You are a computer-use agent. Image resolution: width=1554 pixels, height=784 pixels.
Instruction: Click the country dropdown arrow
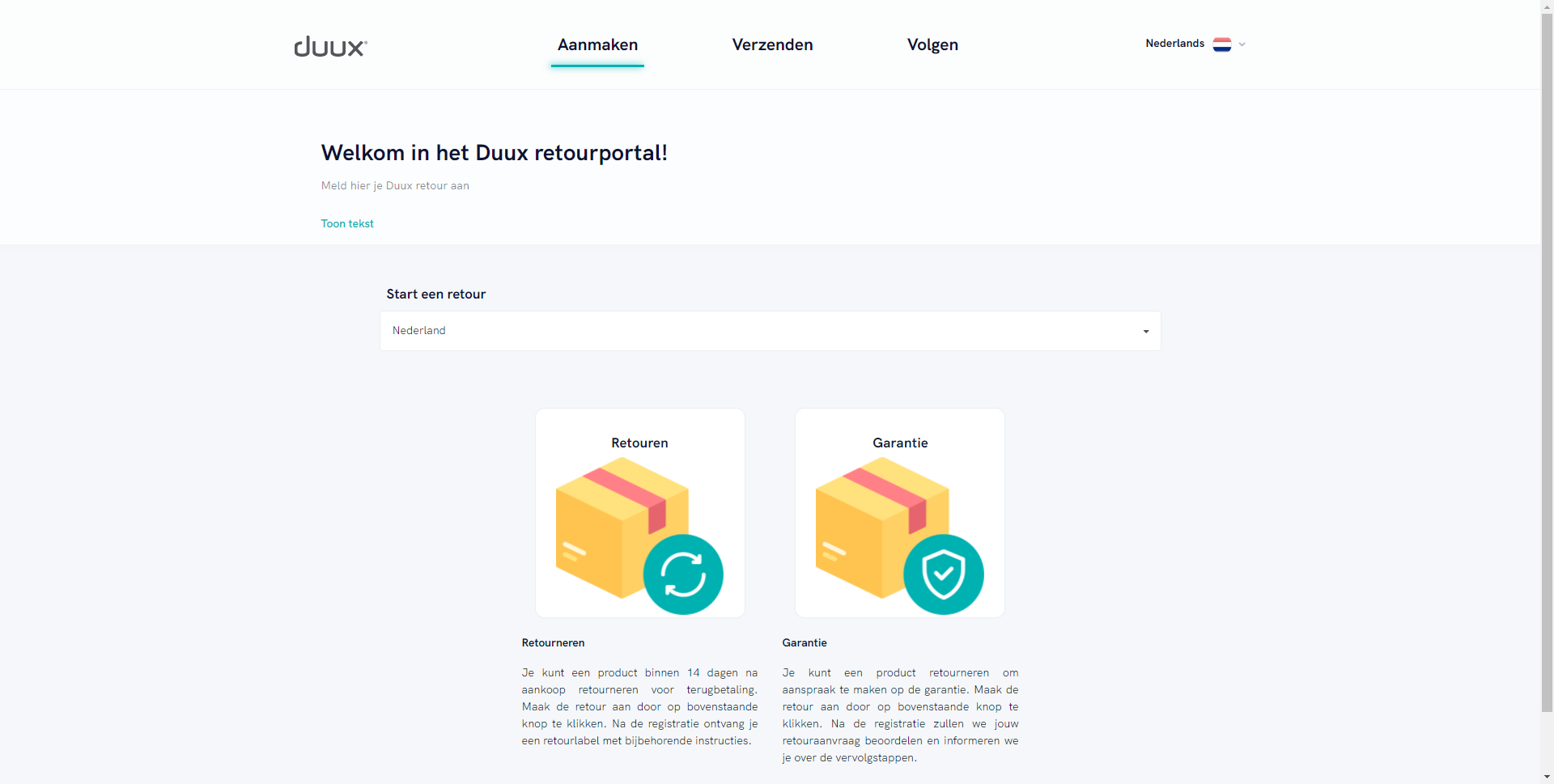point(1145,332)
